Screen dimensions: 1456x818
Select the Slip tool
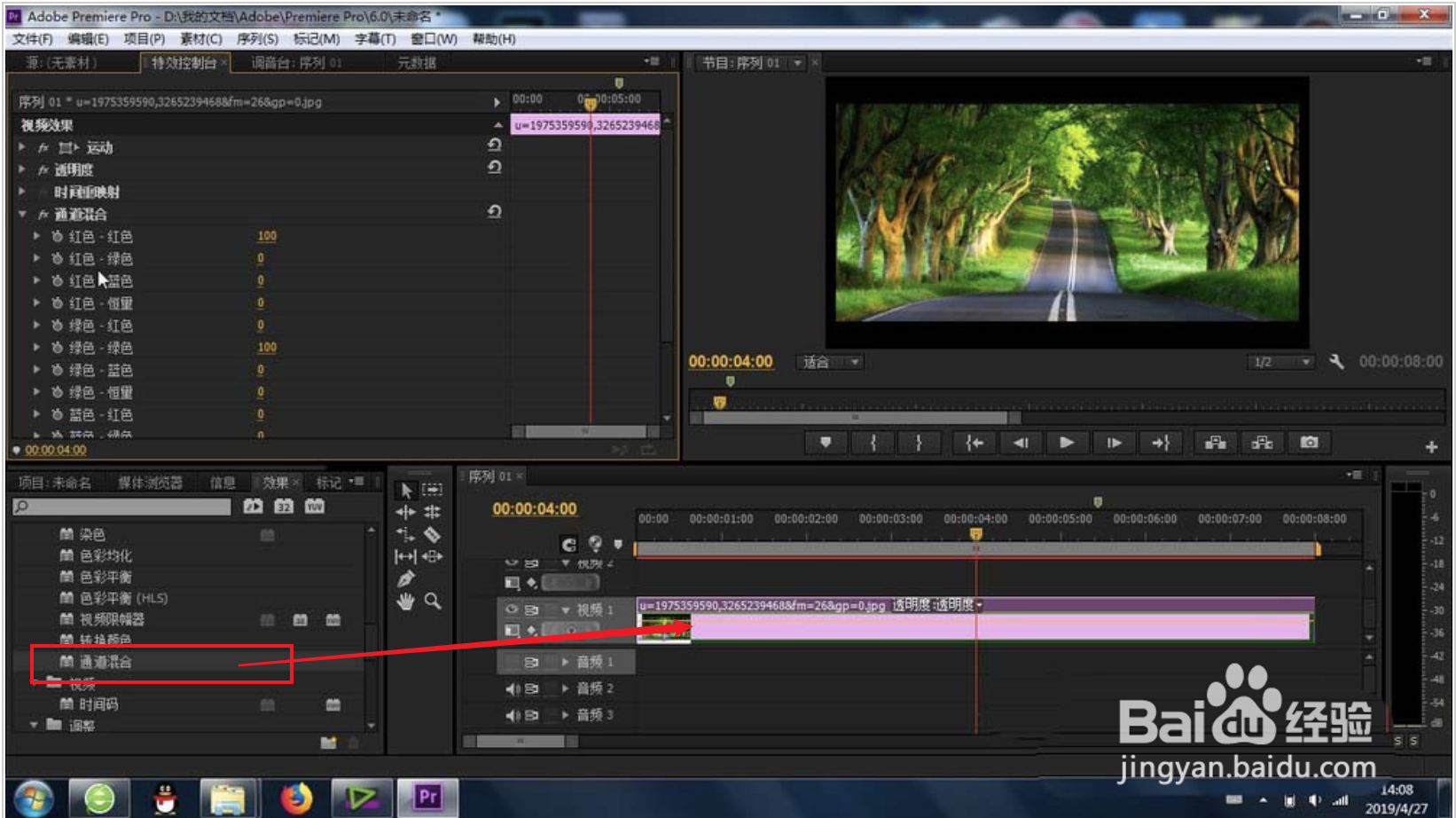[405, 556]
